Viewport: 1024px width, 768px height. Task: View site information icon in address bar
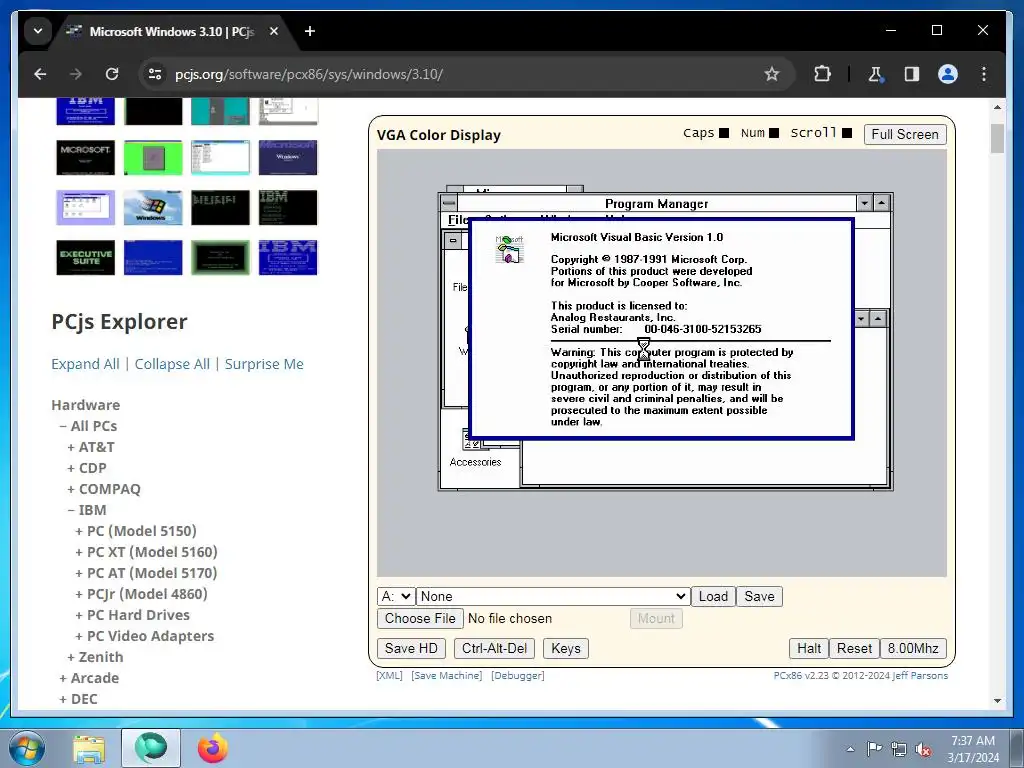click(x=155, y=74)
